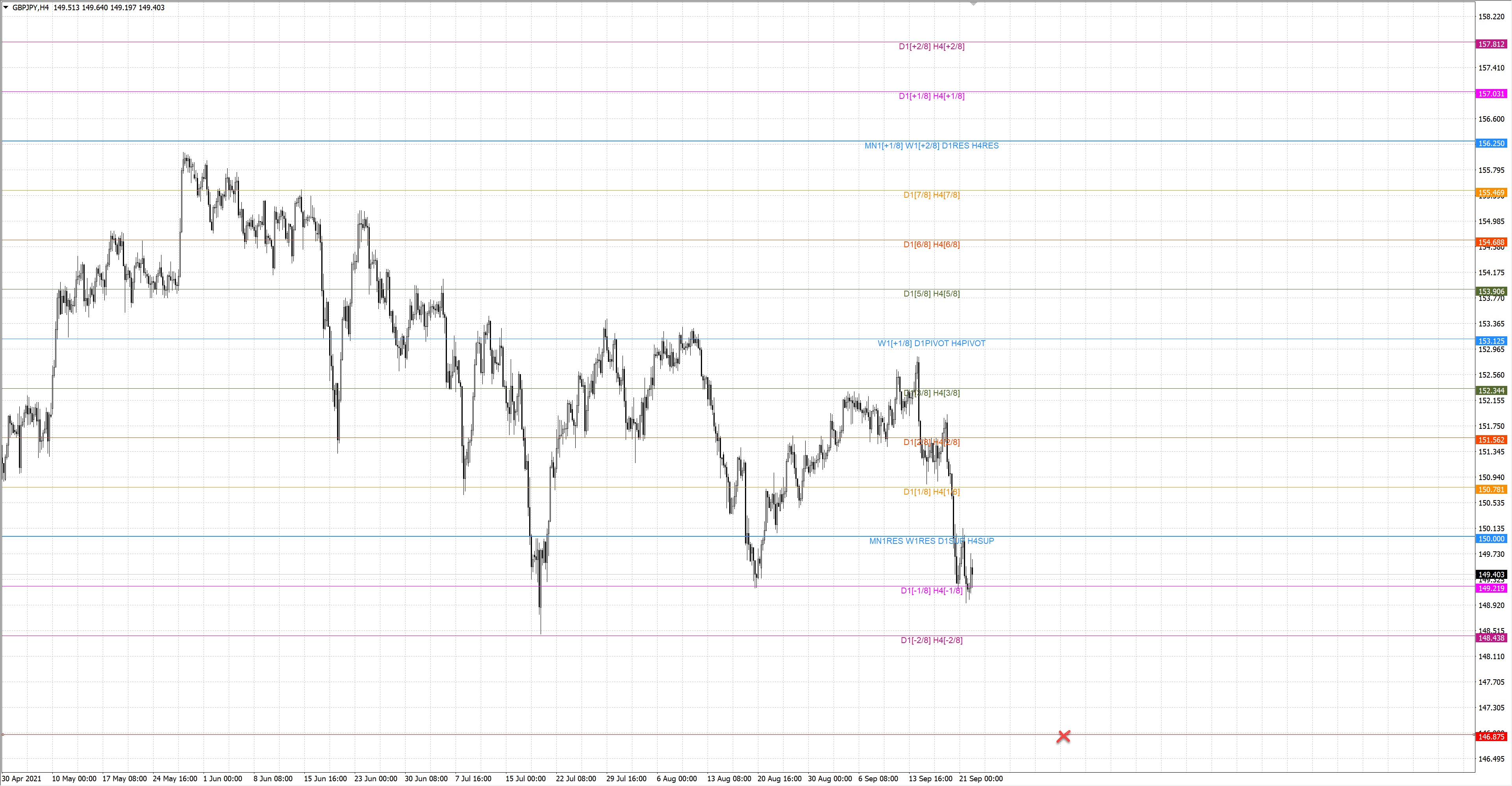The image size is (1512, 786).
Task: Click the W1[+1/8] D1PIVOT H4PIVOT label
Action: coord(932,343)
